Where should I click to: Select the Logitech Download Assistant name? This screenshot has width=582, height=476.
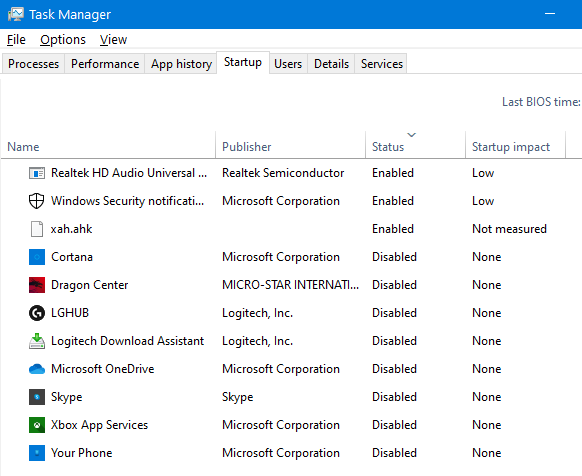click(x=127, y=341)
